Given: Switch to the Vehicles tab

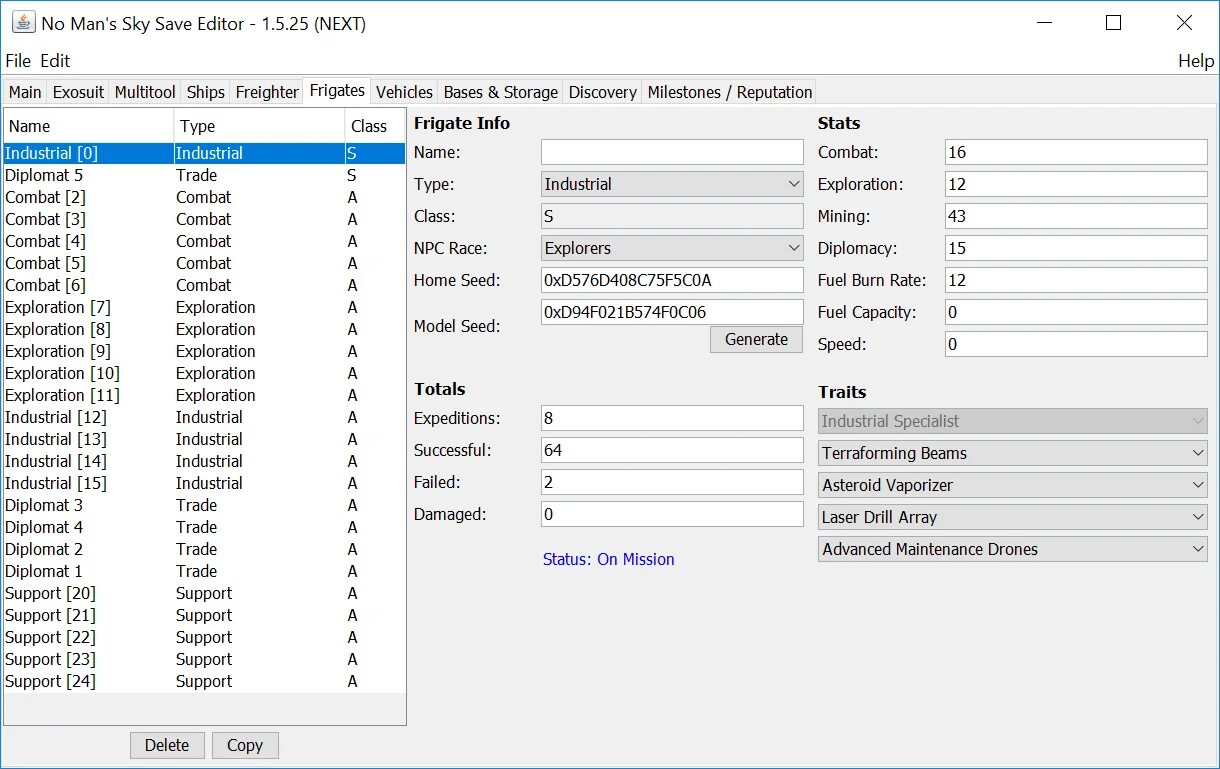Looking at the screenshot, I should point(404,92).
